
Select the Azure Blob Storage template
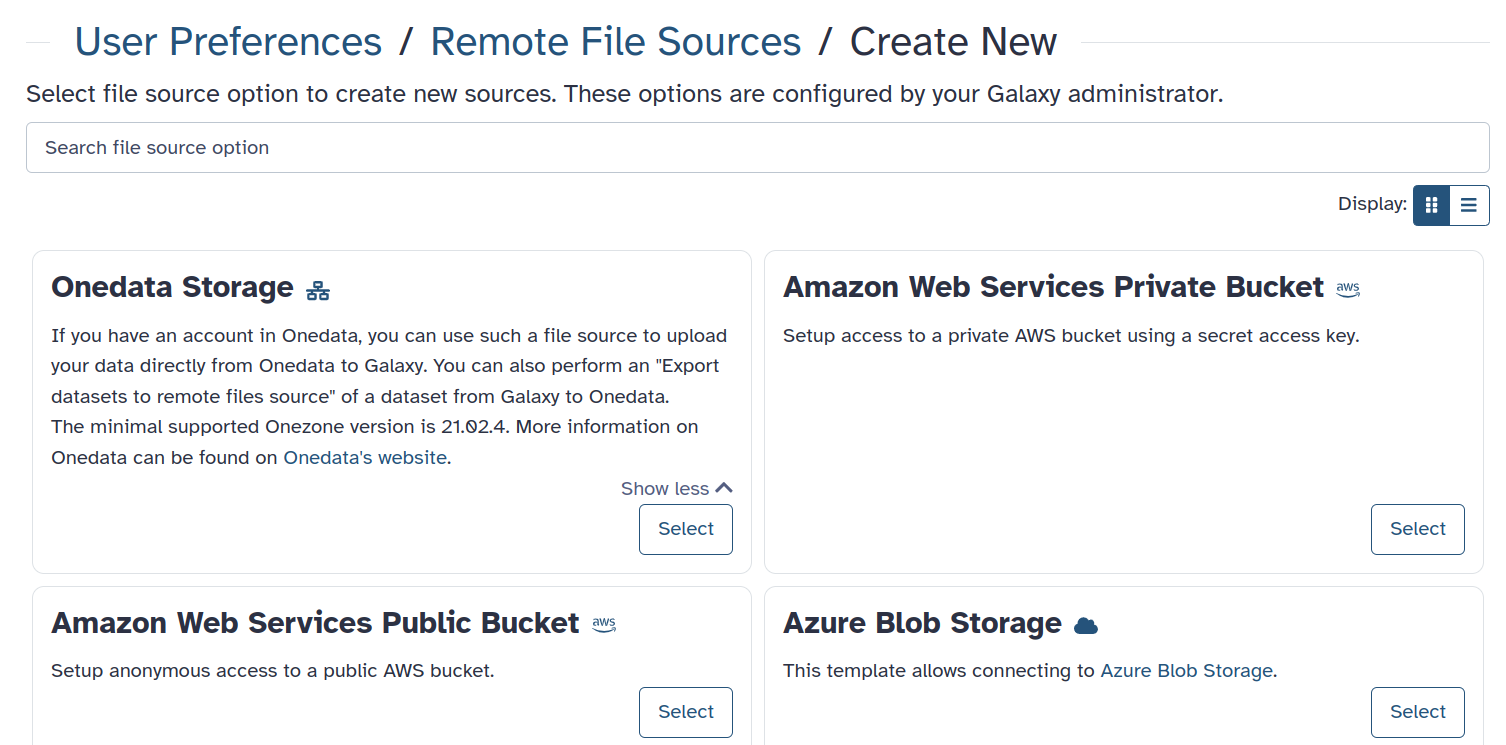1418,712
